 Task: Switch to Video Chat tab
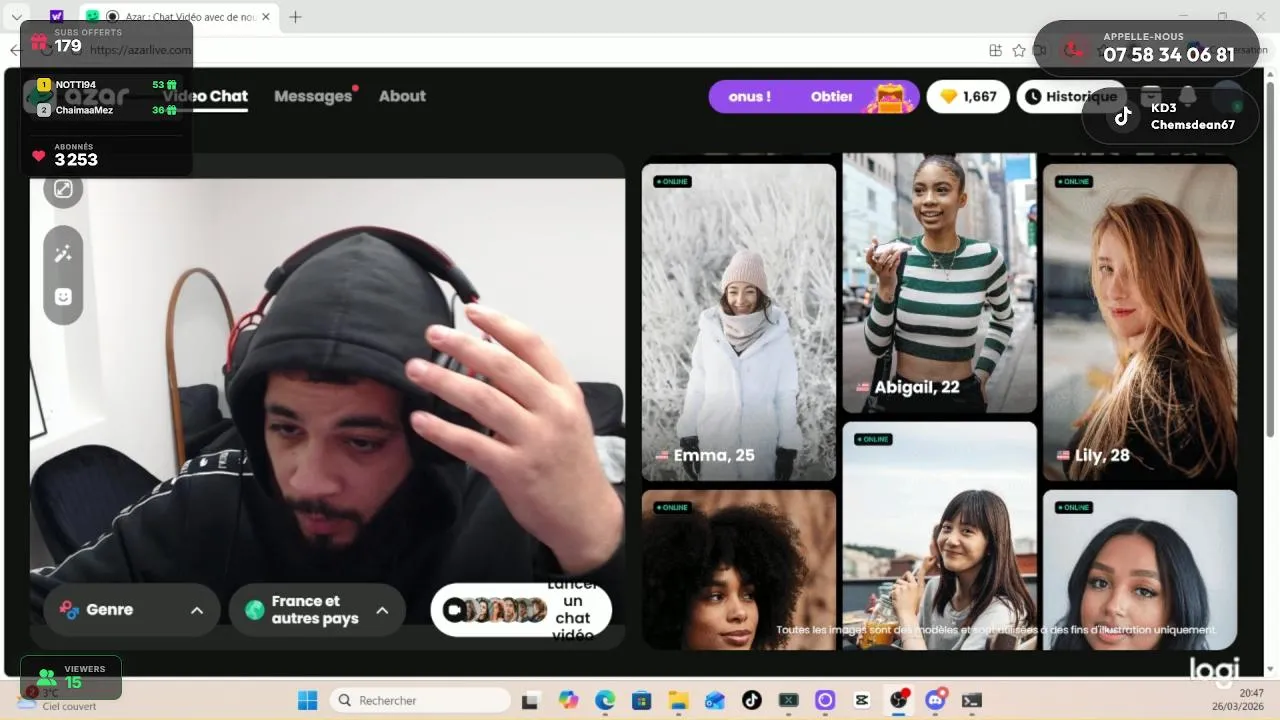pyautogui.click(x=205, y=96)
